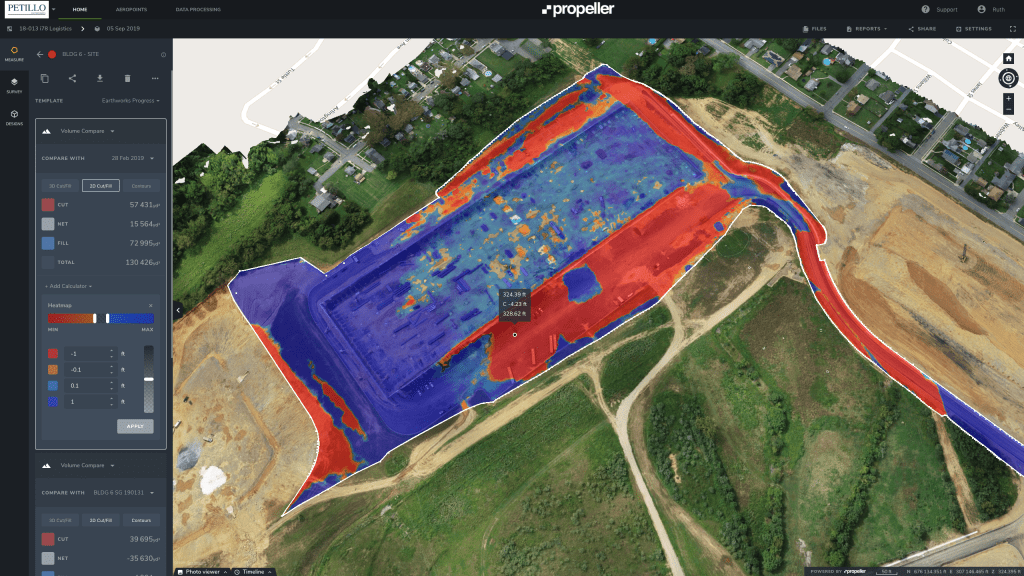
Task: Select 2D Cut/Fill in the lower Volume Compare
Action: pos(100,520)
